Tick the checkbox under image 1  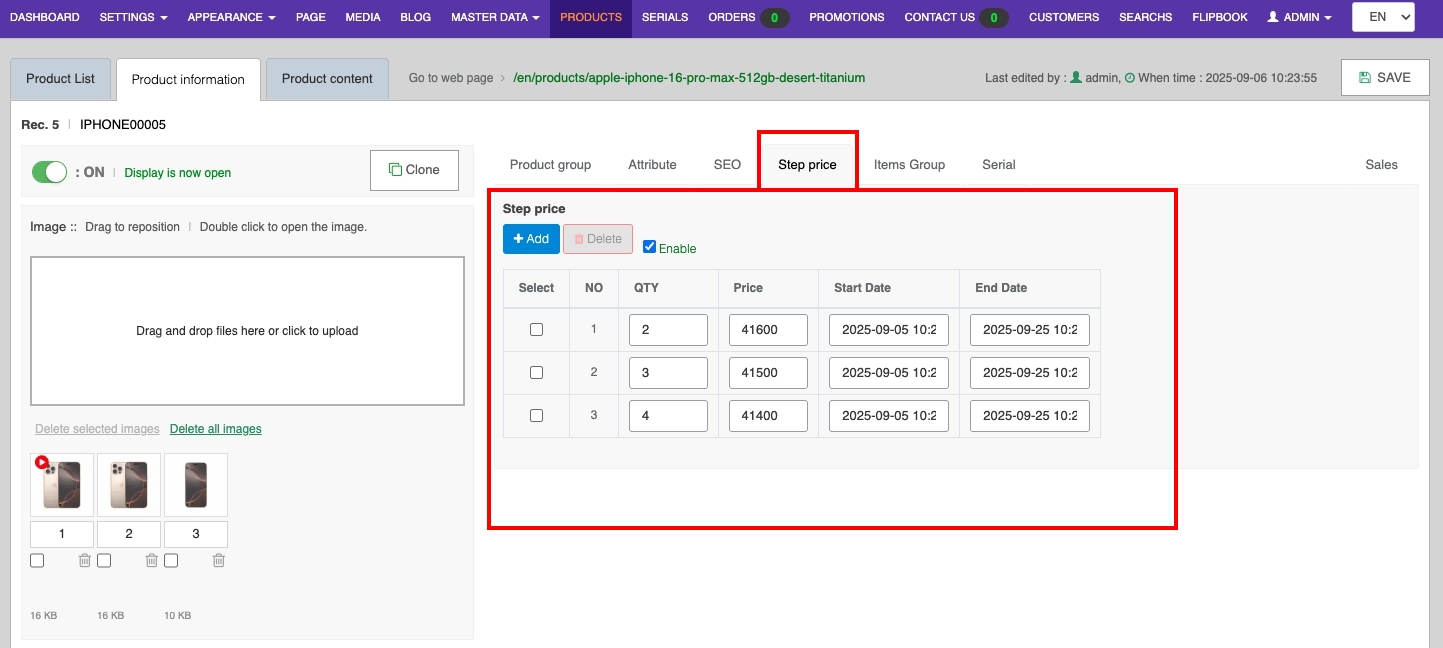pyautogui.click(x=37, y=561)
